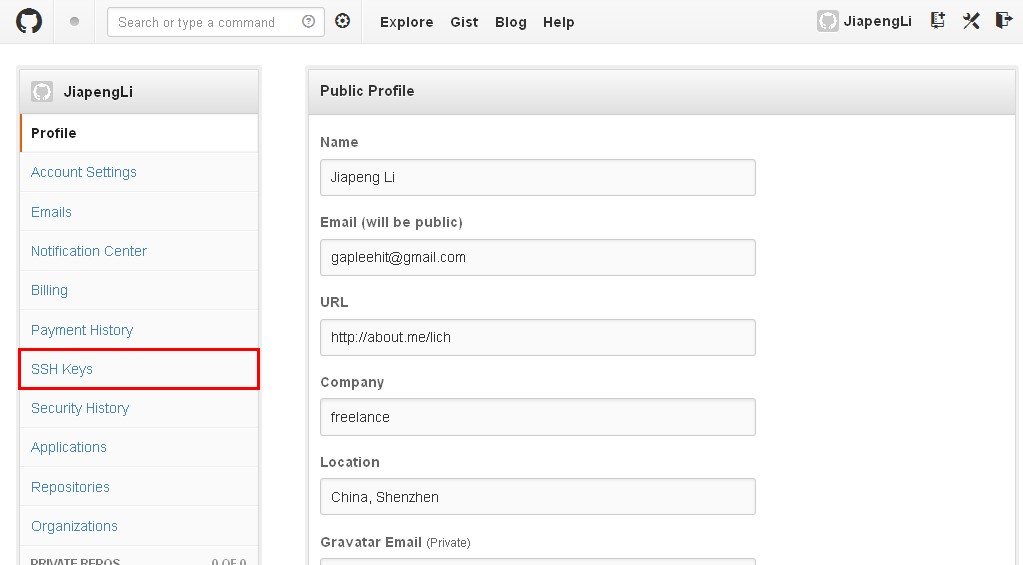Open the advanced search gear icon
This screenshot has width=1023, height=565.
pos(343,21)
